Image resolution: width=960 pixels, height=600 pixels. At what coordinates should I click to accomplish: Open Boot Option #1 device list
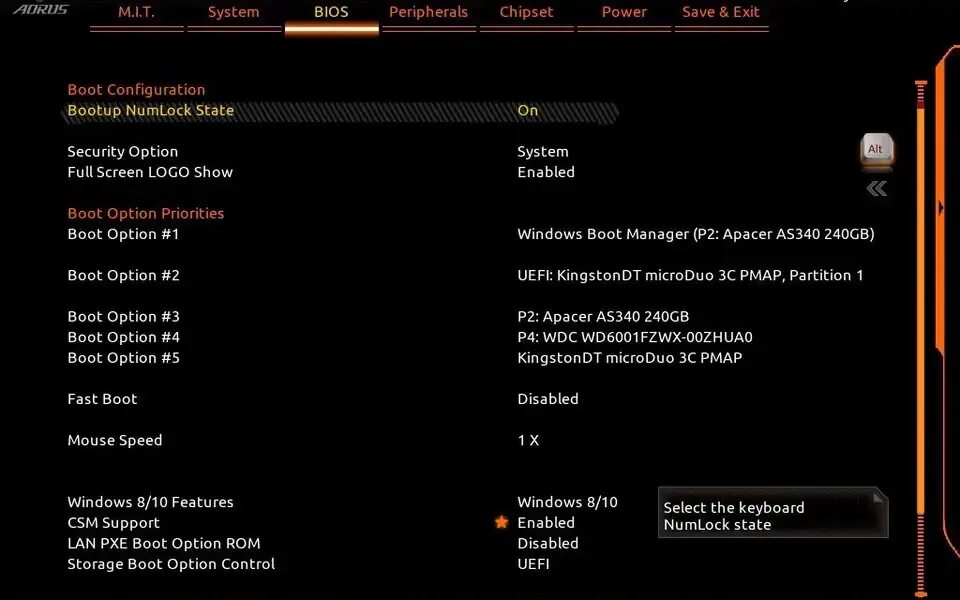click(x=696, y=234)
